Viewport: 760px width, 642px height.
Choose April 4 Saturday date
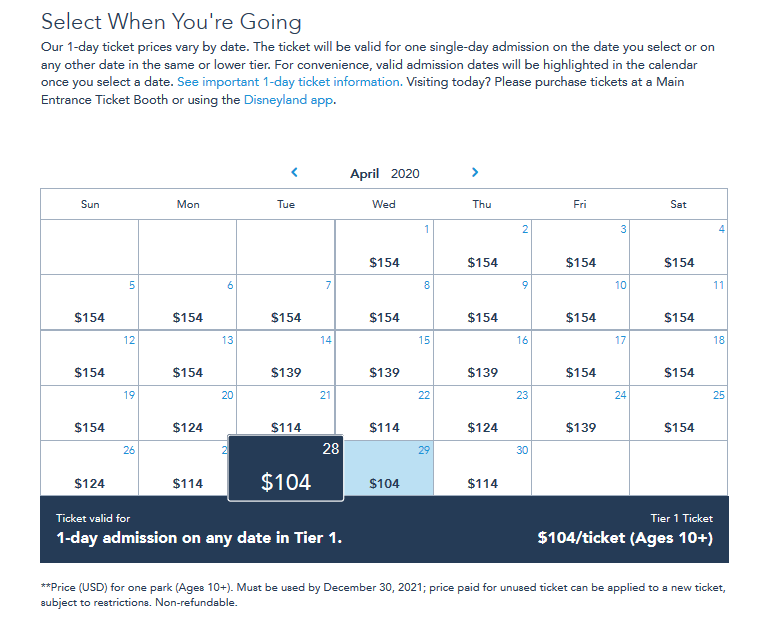point(679,247)
